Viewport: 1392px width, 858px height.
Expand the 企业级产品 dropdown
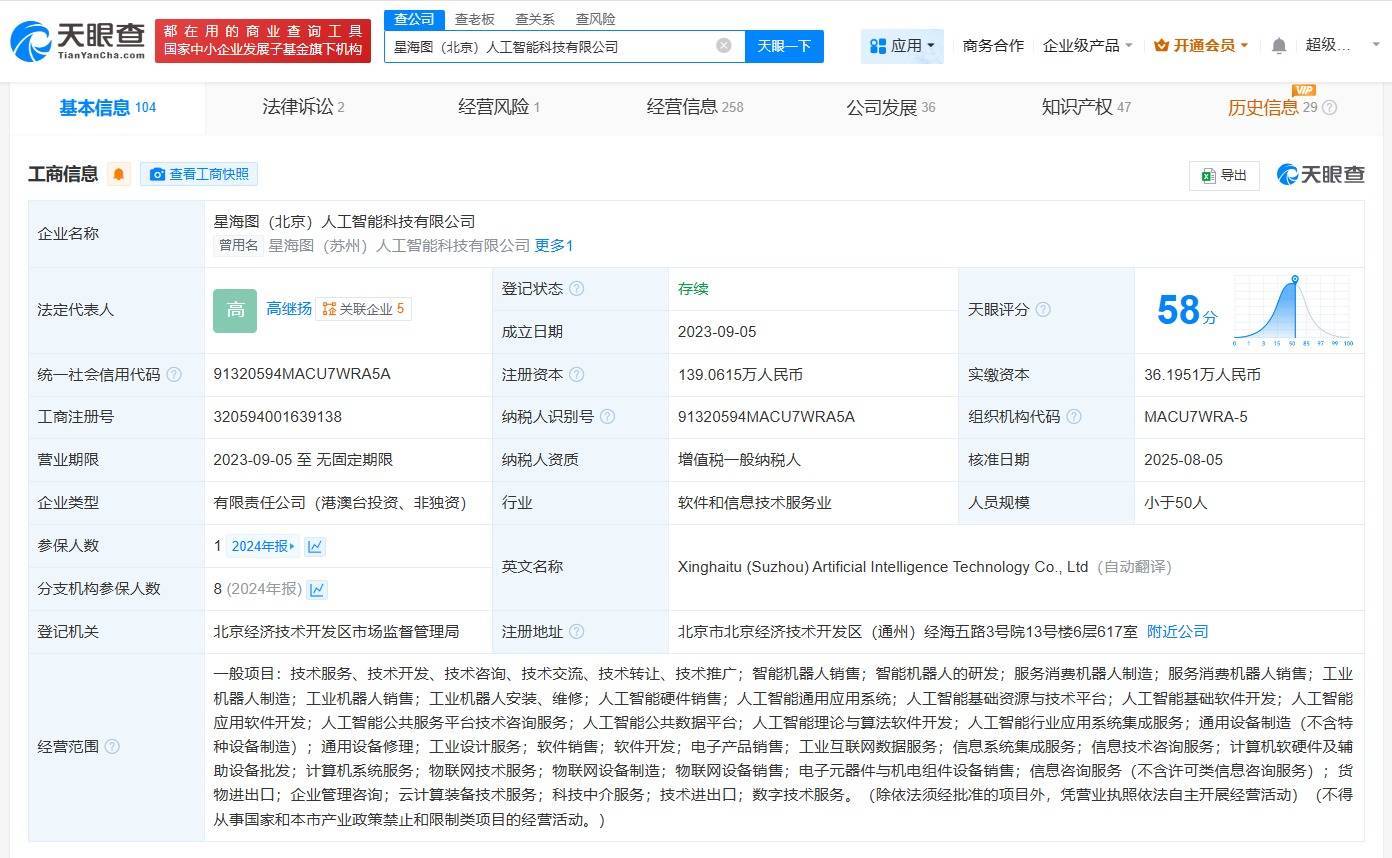tap(1087, 45)
